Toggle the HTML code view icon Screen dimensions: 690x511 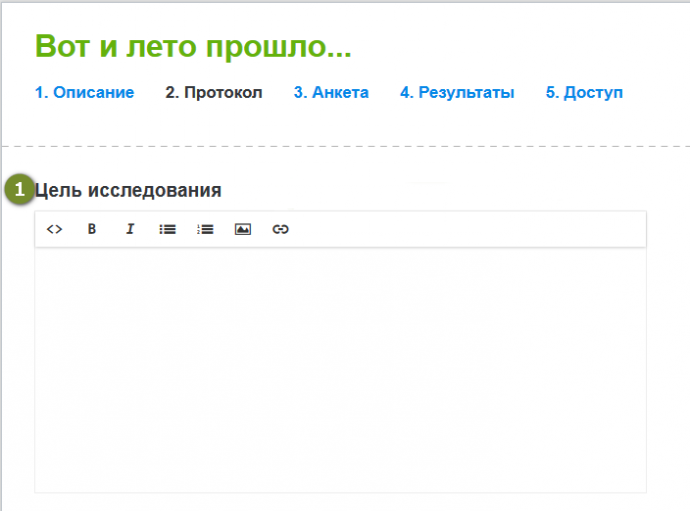coord(55,229)
